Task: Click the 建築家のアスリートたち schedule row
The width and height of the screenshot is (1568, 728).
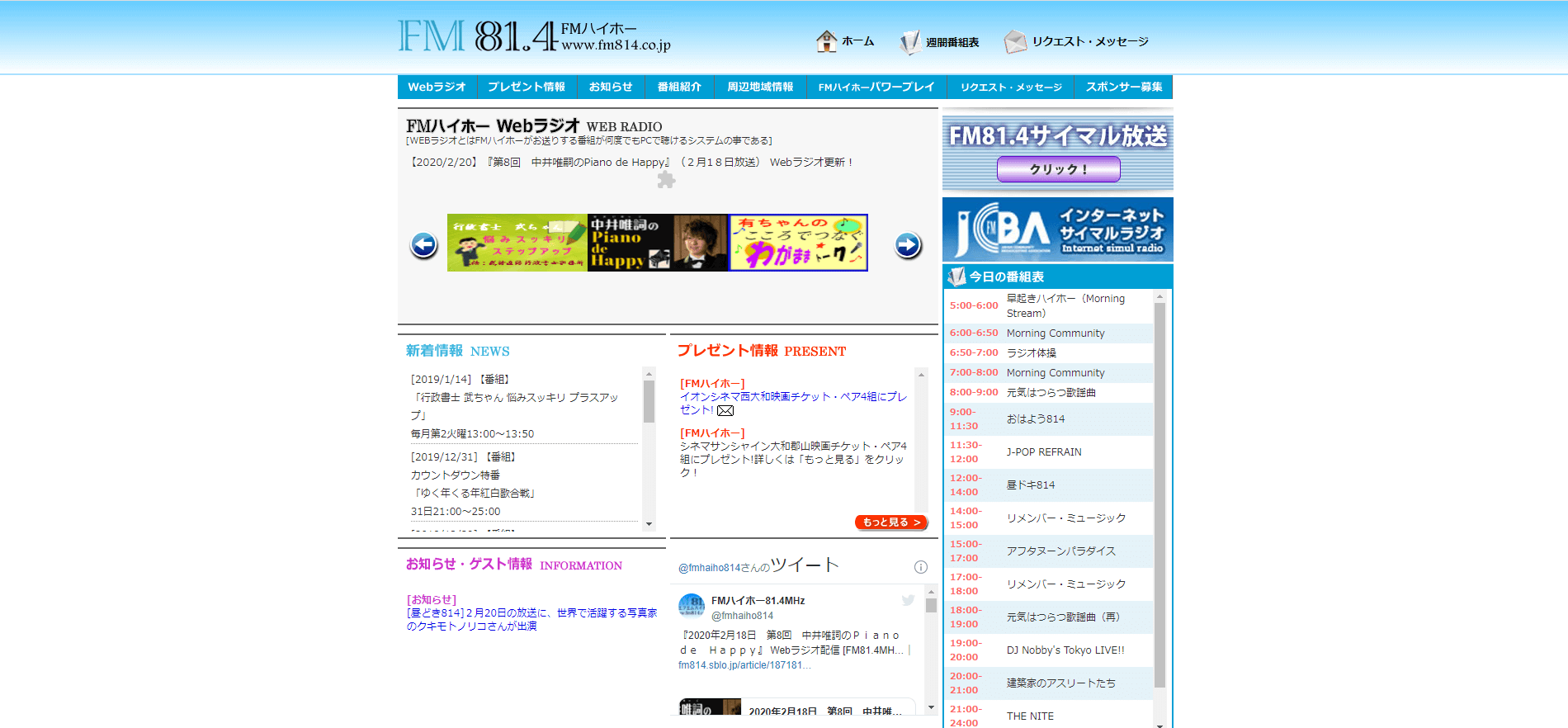Action: point(1048,683)
